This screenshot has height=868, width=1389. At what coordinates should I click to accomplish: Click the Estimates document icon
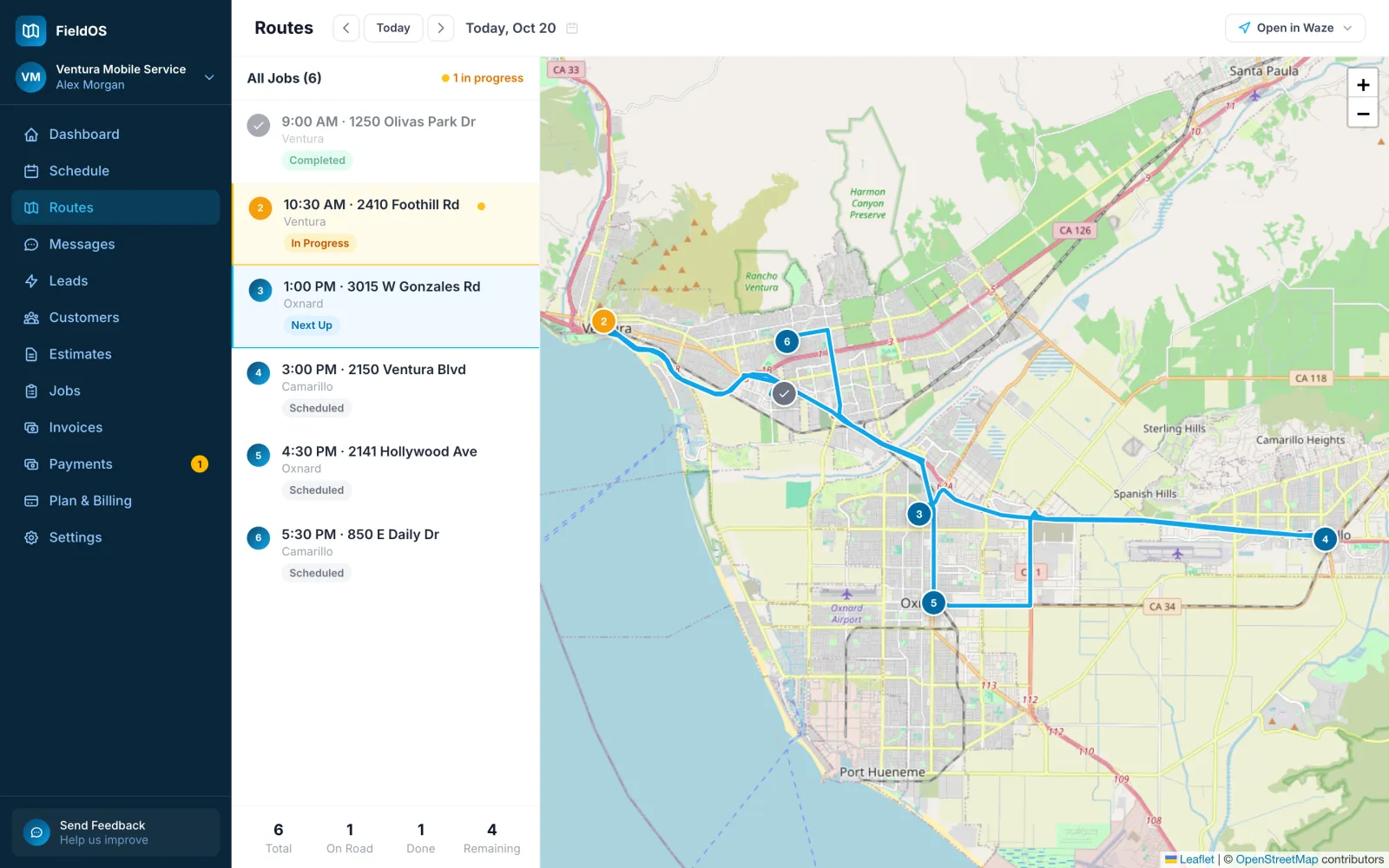(31, 354)
